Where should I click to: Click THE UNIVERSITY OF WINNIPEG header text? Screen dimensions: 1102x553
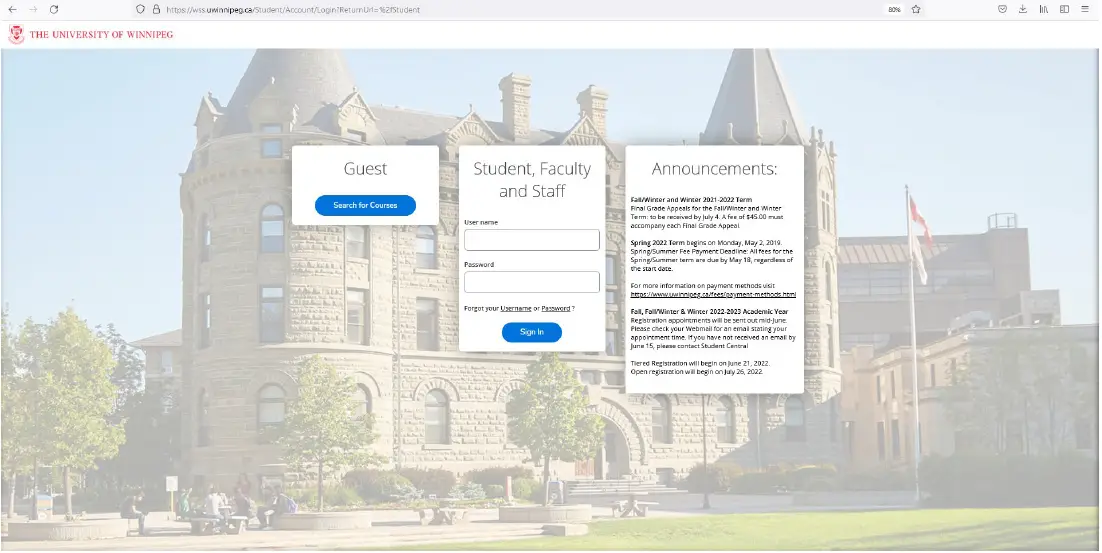(101, 34)
